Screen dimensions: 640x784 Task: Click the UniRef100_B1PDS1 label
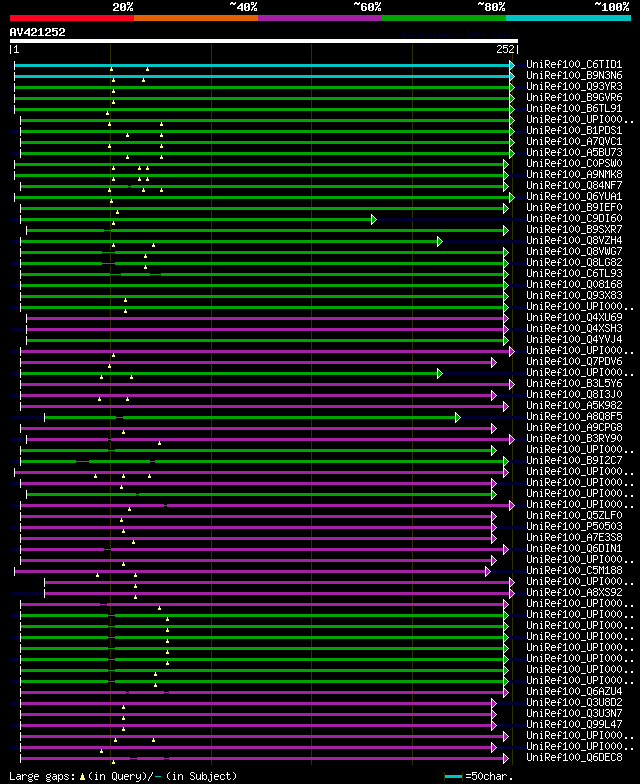point(574,130)
